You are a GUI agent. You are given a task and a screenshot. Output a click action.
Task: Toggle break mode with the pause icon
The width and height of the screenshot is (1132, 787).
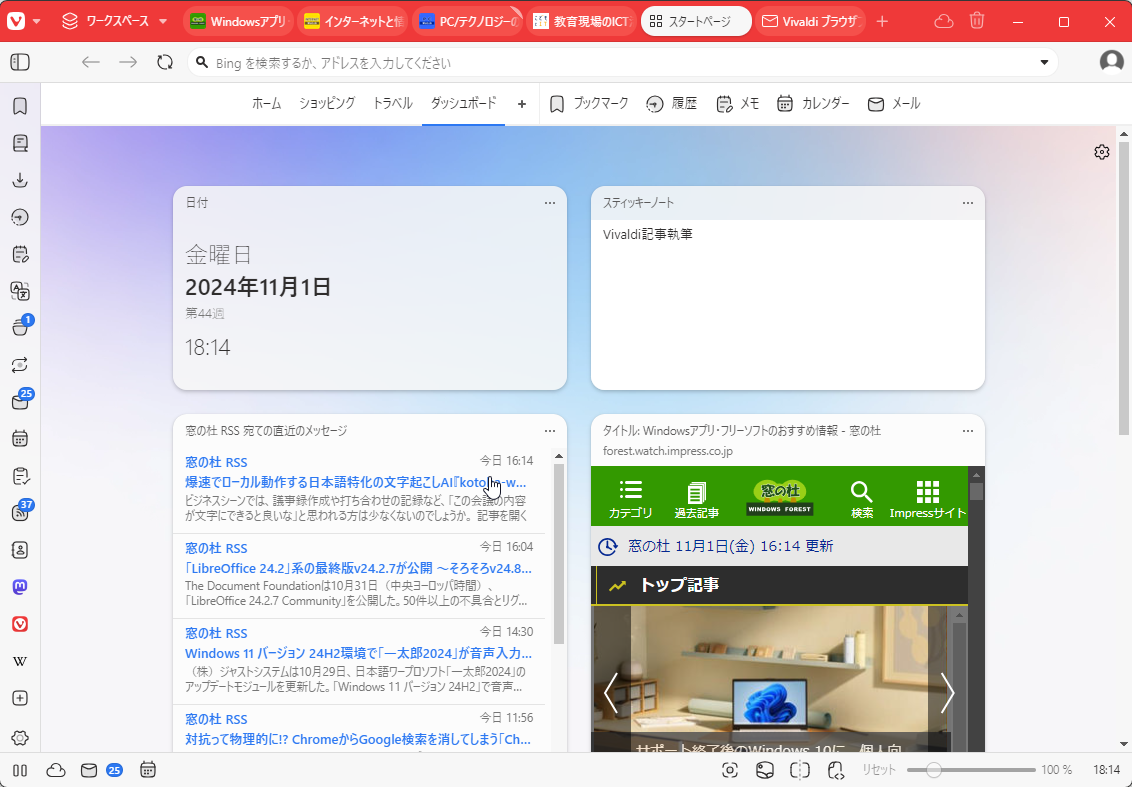click(x=19, y=770)
